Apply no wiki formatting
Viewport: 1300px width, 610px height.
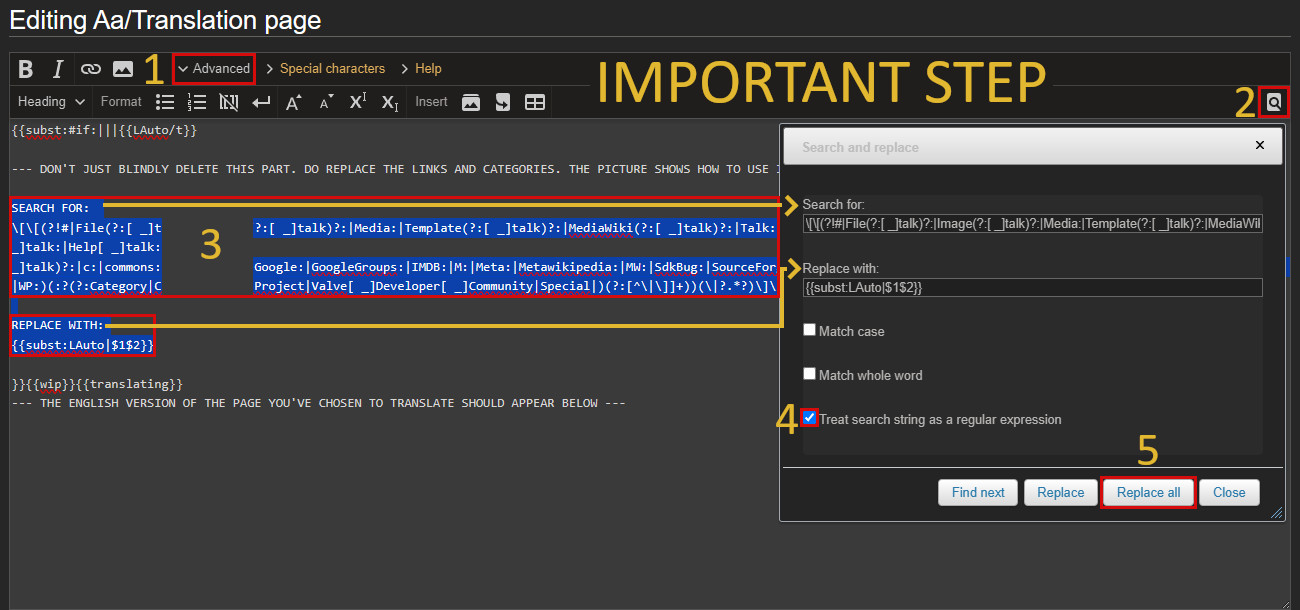click(x=229, y=102)
